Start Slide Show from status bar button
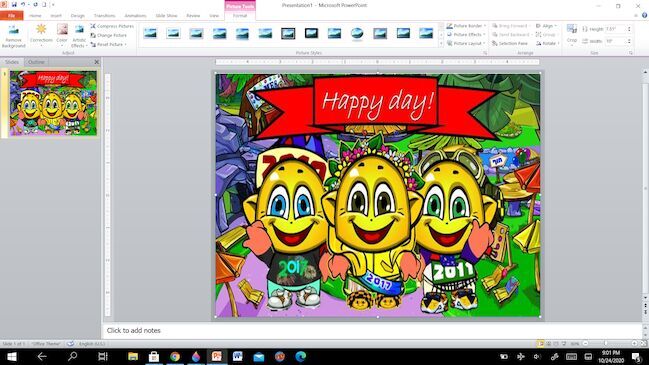This screenshot has height=365, width=649. tap(564, 343)
